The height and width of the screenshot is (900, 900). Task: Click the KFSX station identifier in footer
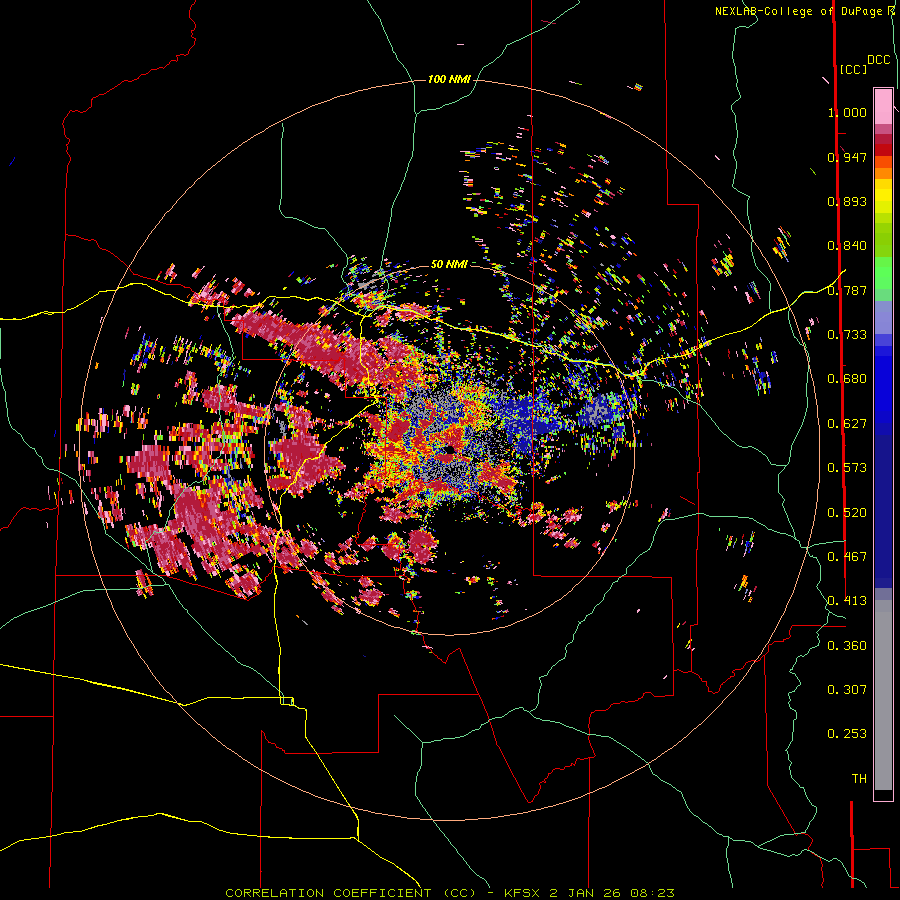pyautogui.click(x=522, y=893)
